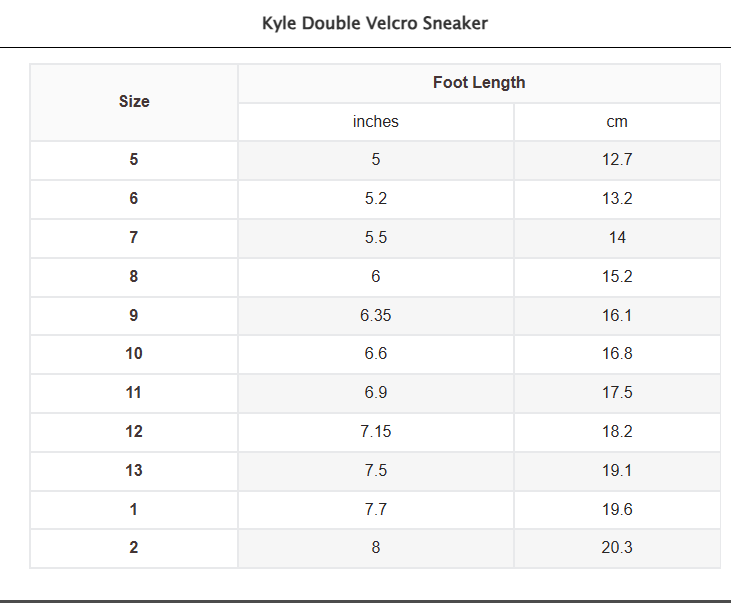Click the 15.2 cm cell
Viewport: 731px width, 603px height.
coord(617,277)
